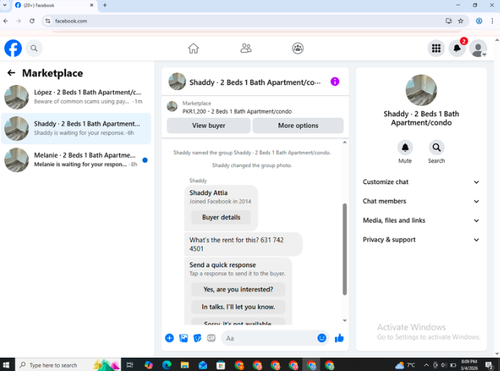
Task: Open Buyer details for Shaddy Attia
Action: (x=221, y=217)
